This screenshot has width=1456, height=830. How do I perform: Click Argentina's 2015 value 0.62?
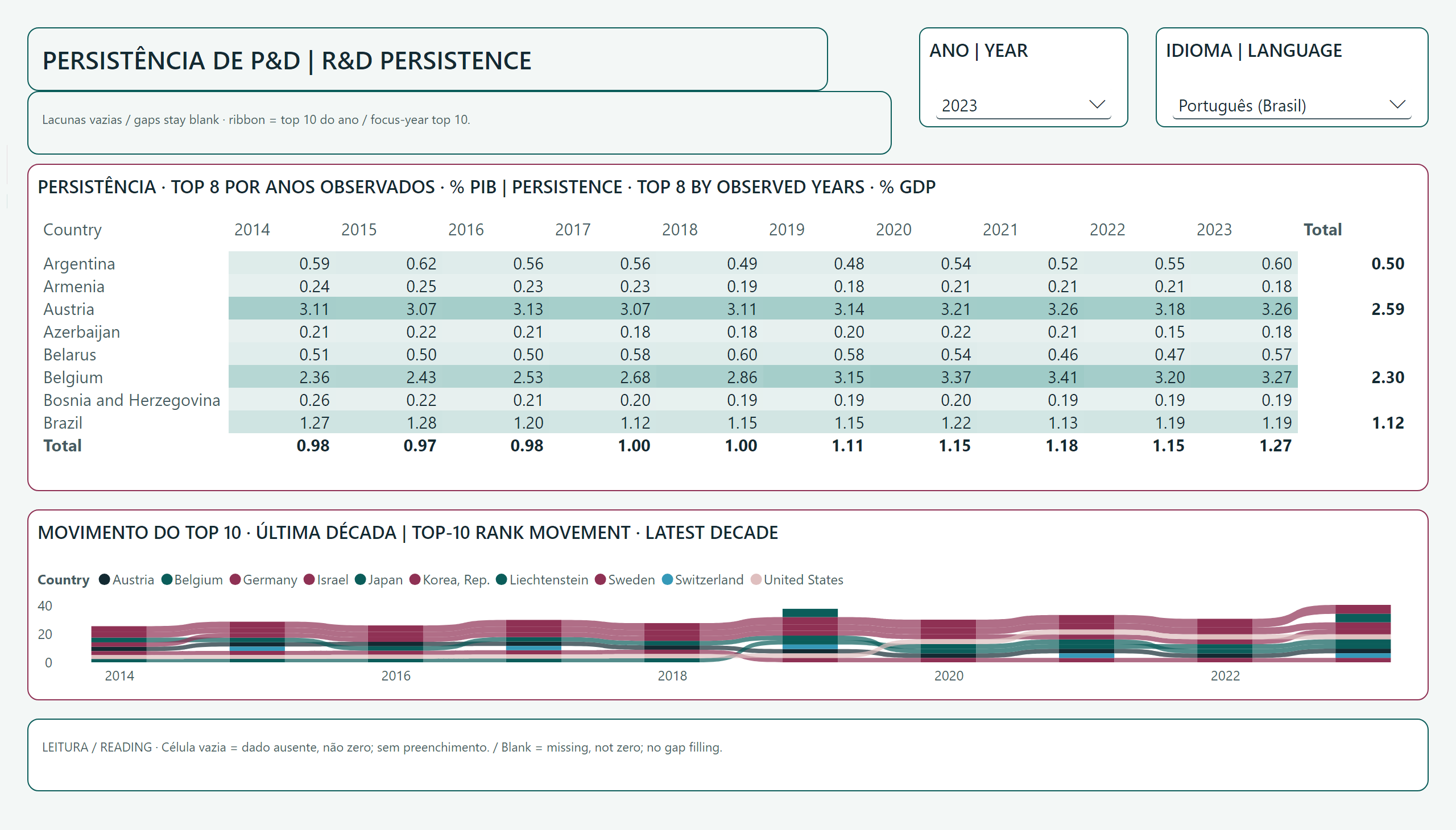(421, 263)
